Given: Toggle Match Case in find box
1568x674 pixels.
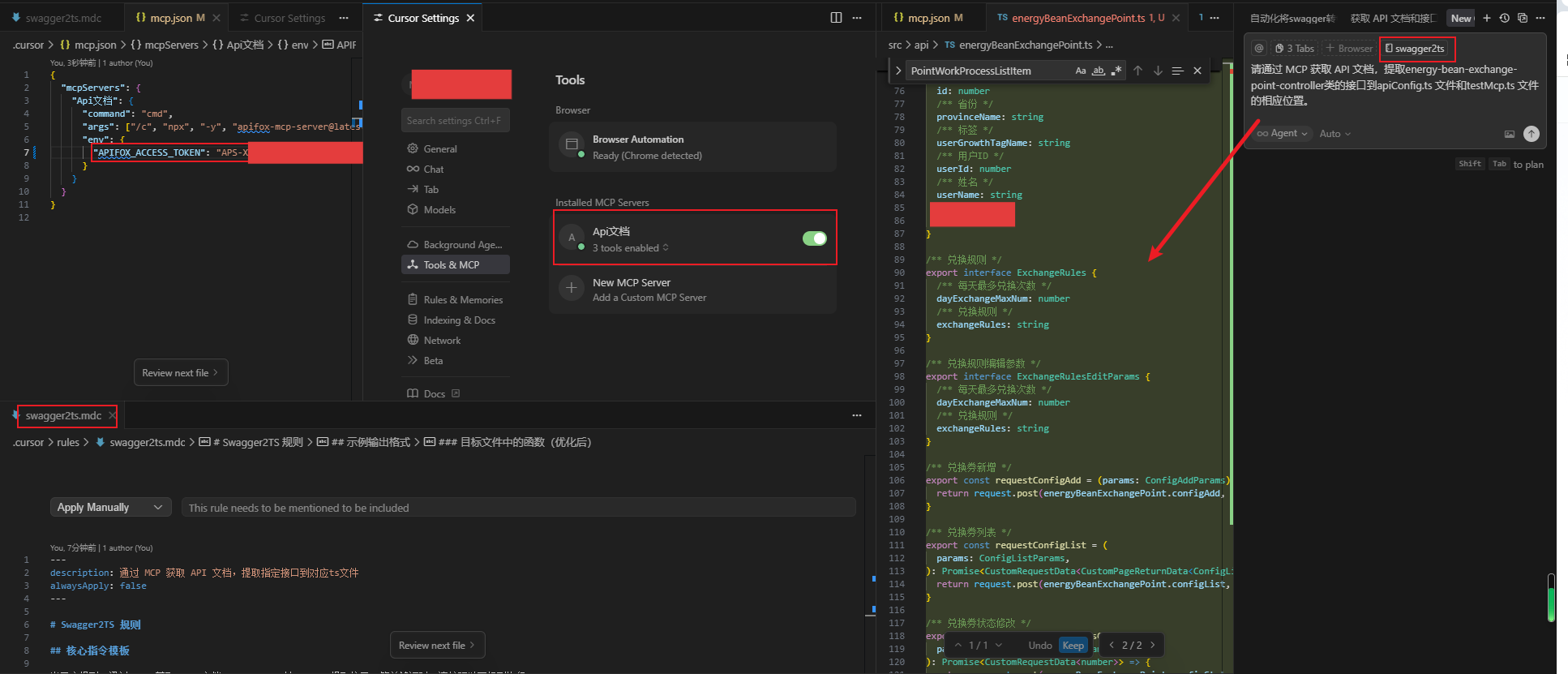Looking at the screenshot, I should pyautogui.click(x=1080, y=71).
